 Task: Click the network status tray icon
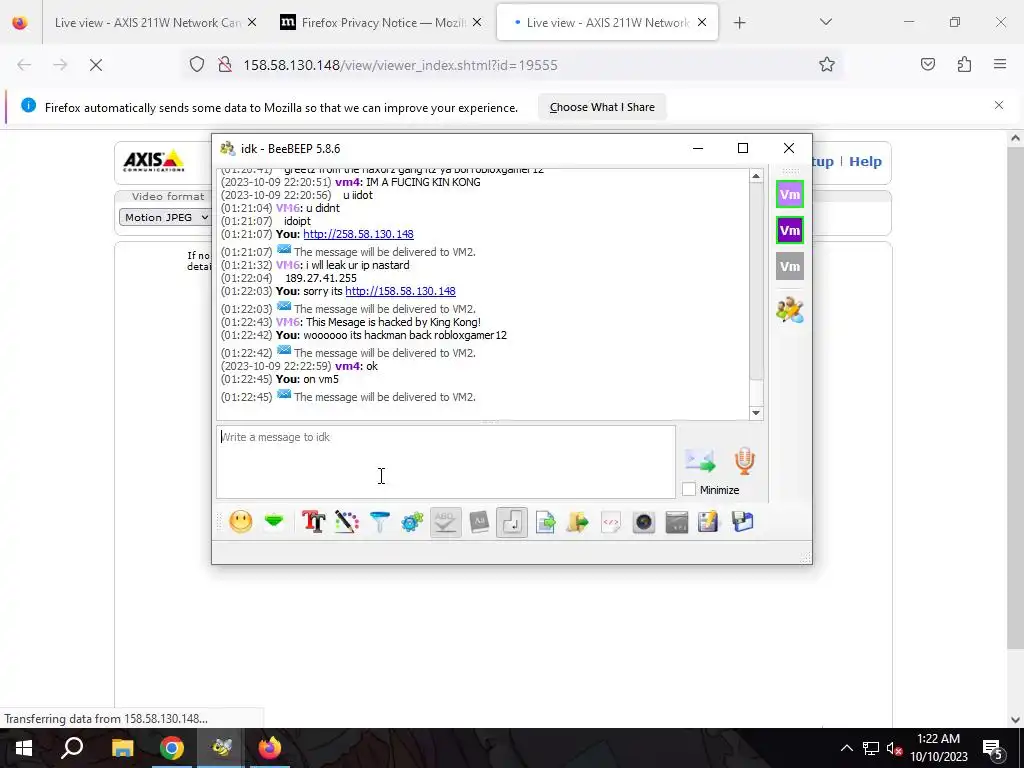871,748
